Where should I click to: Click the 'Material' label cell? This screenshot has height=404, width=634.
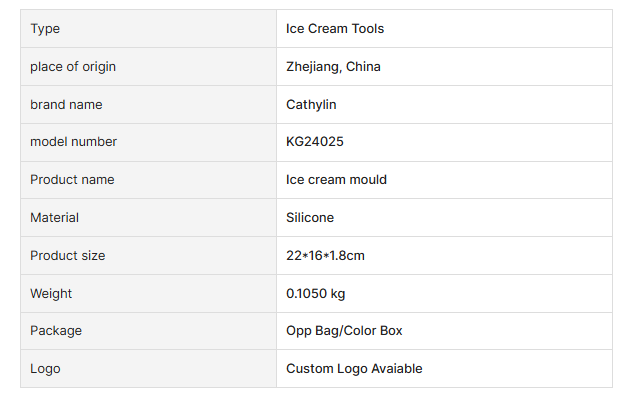coord(54,217)
